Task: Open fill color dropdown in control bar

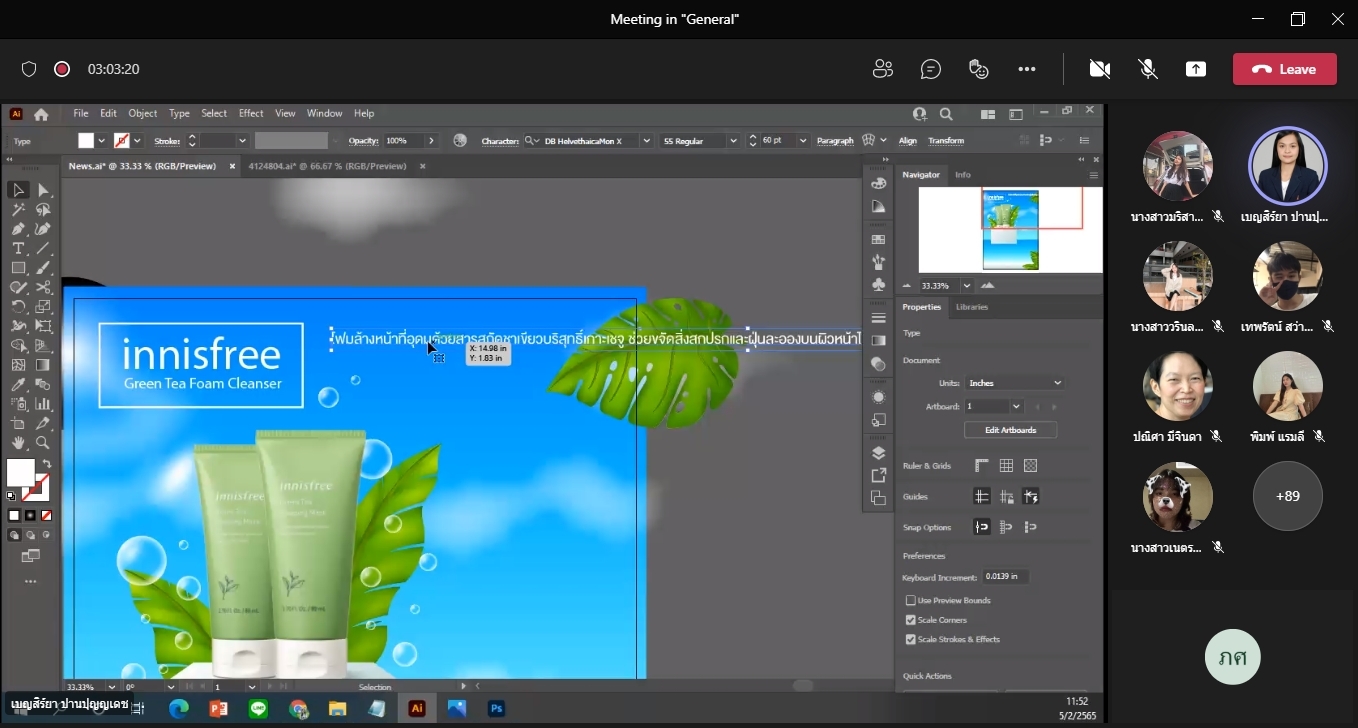Action: point(101,141)
